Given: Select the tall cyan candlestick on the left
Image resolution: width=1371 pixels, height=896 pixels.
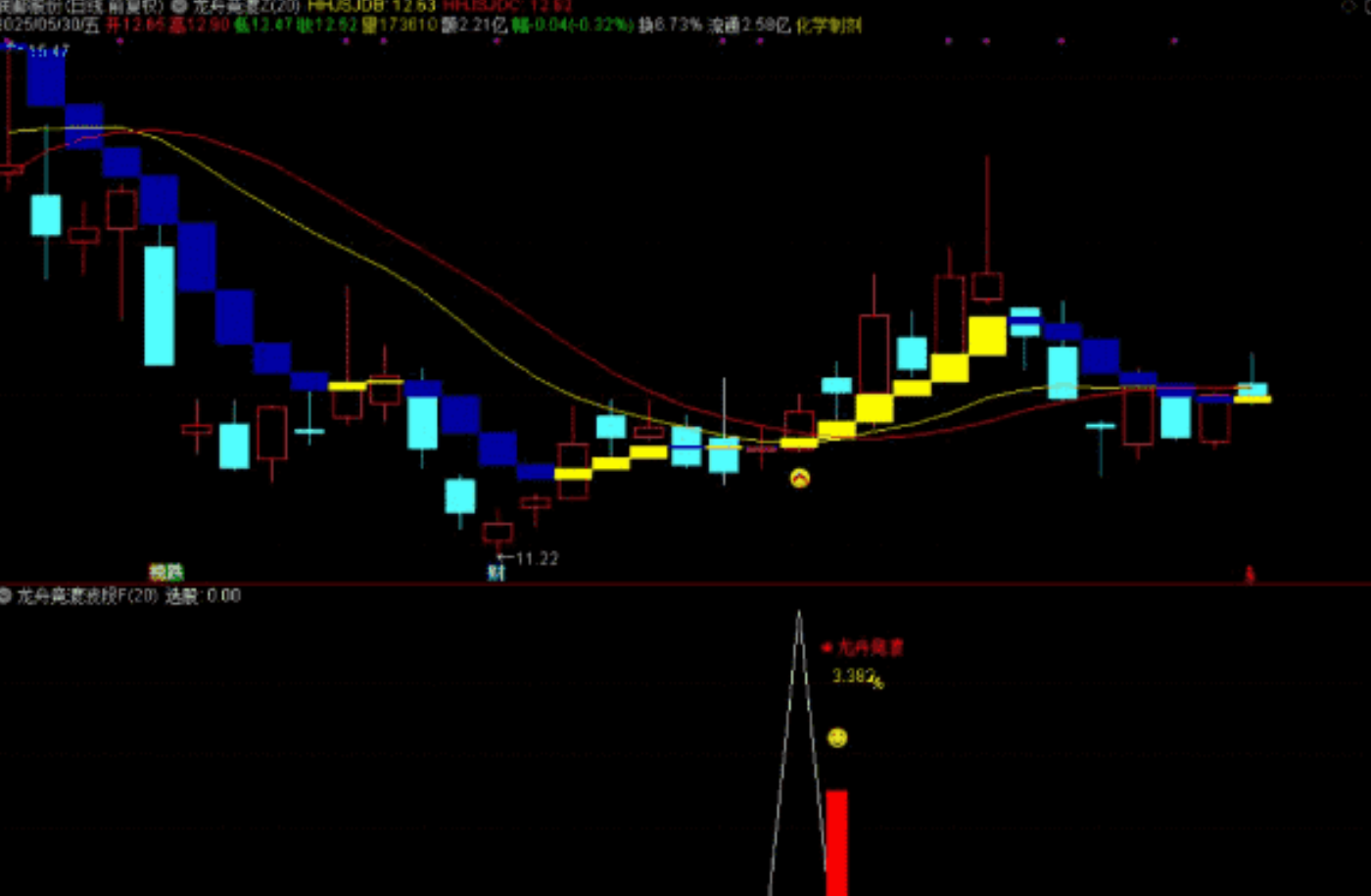Looking at the screenshot, I should (x=160, y=306).
